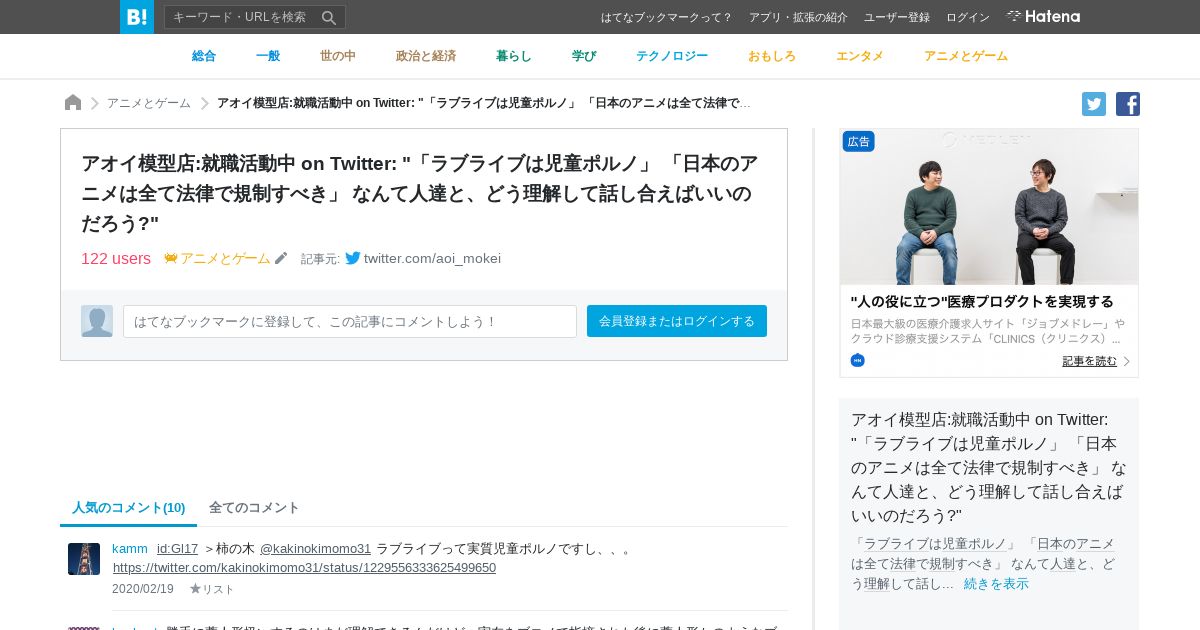The width and height of the screenshot is (1200, 630).
Task: Click the search magnifier icon
Action: (329, 17)
